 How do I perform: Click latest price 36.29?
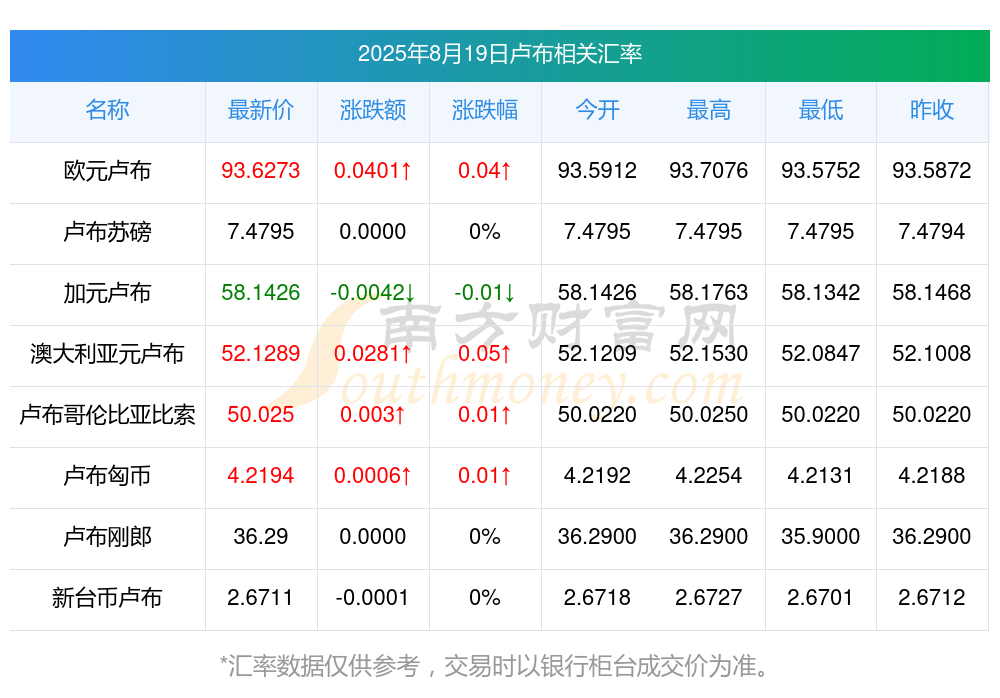coord(261,536)
